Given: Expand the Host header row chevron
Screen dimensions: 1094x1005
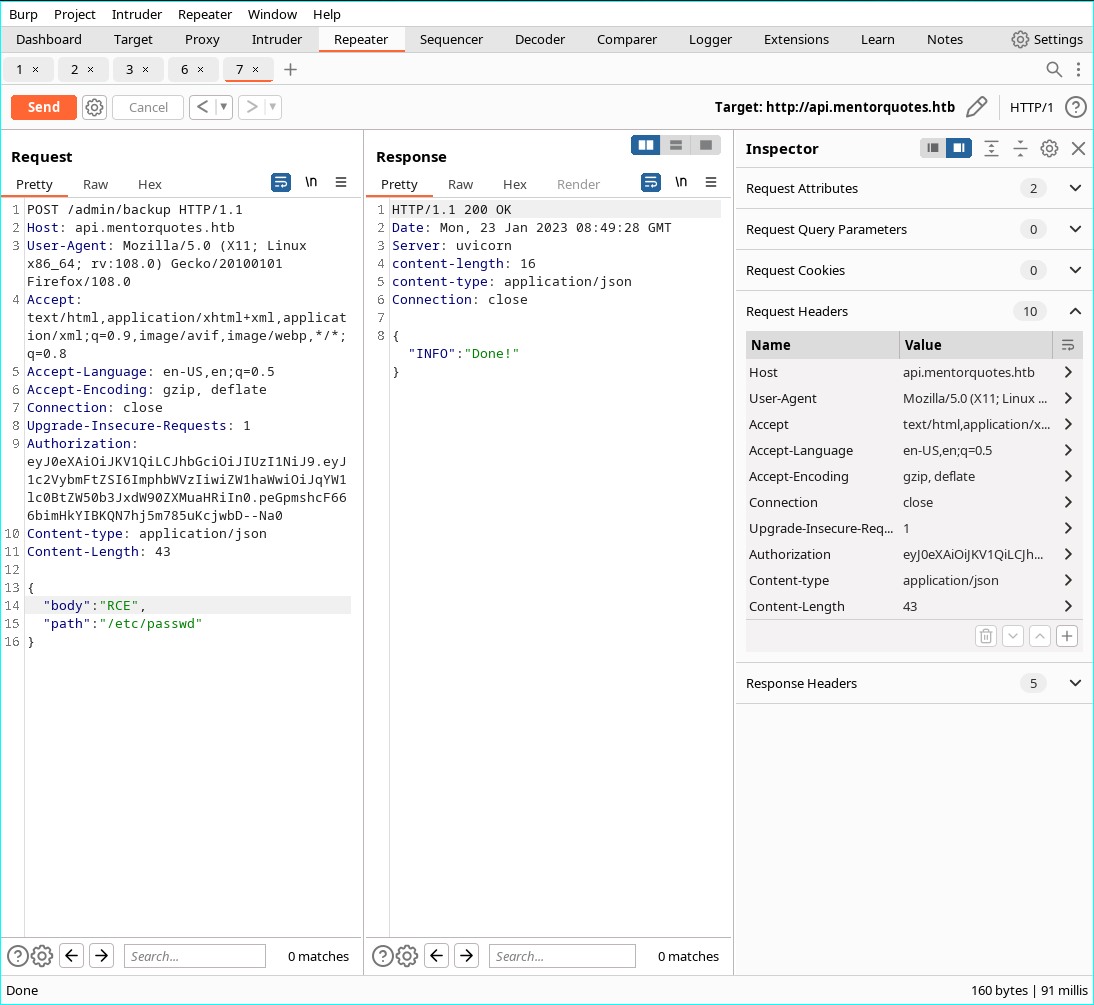Looking at the screenshot, I should click(1067, 372).
